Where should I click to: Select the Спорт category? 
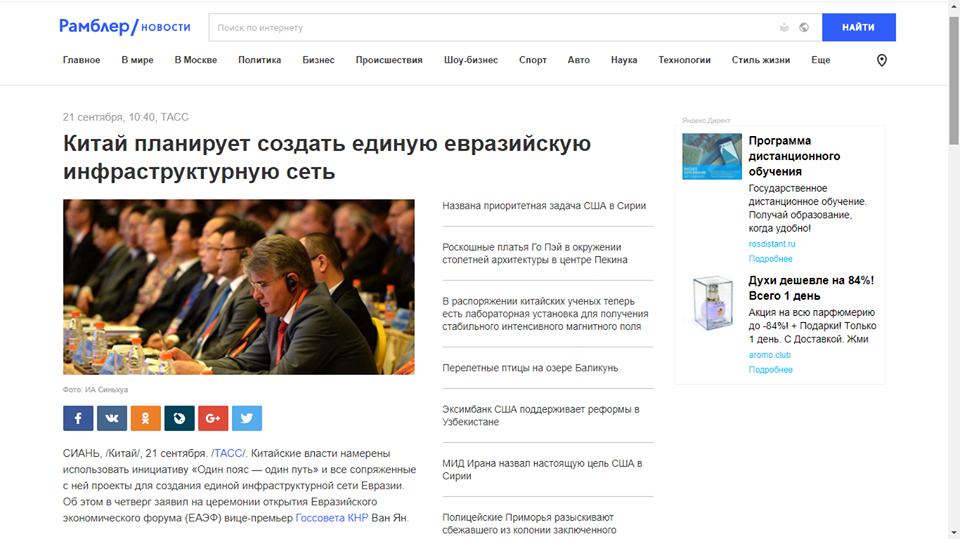pos(533,60)
